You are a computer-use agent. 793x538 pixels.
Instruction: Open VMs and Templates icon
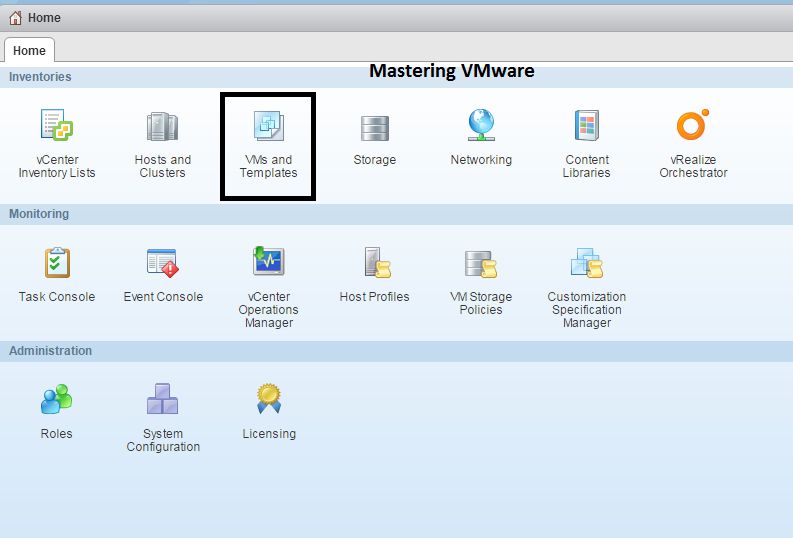pos(269,125)
